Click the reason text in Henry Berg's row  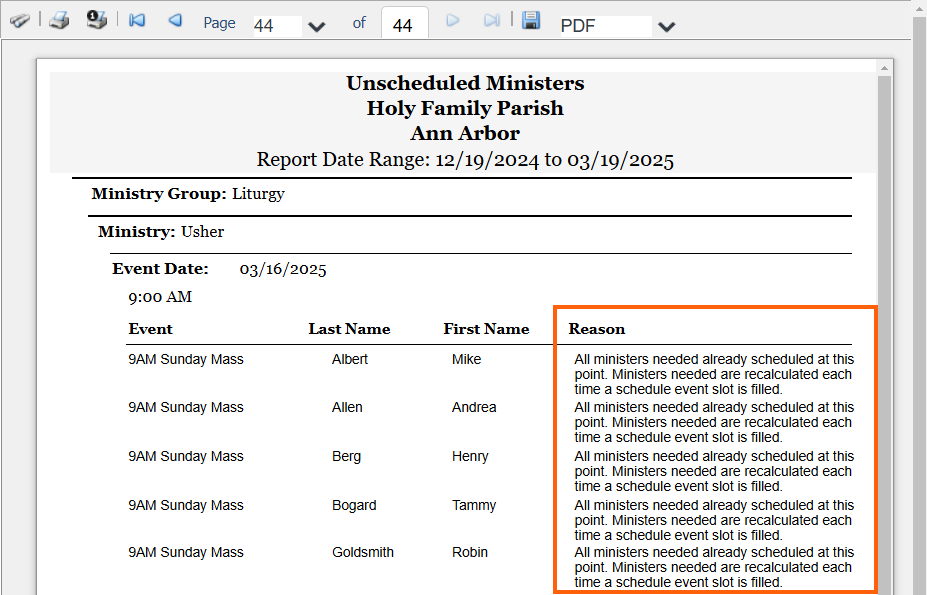[x=714, y=471]
